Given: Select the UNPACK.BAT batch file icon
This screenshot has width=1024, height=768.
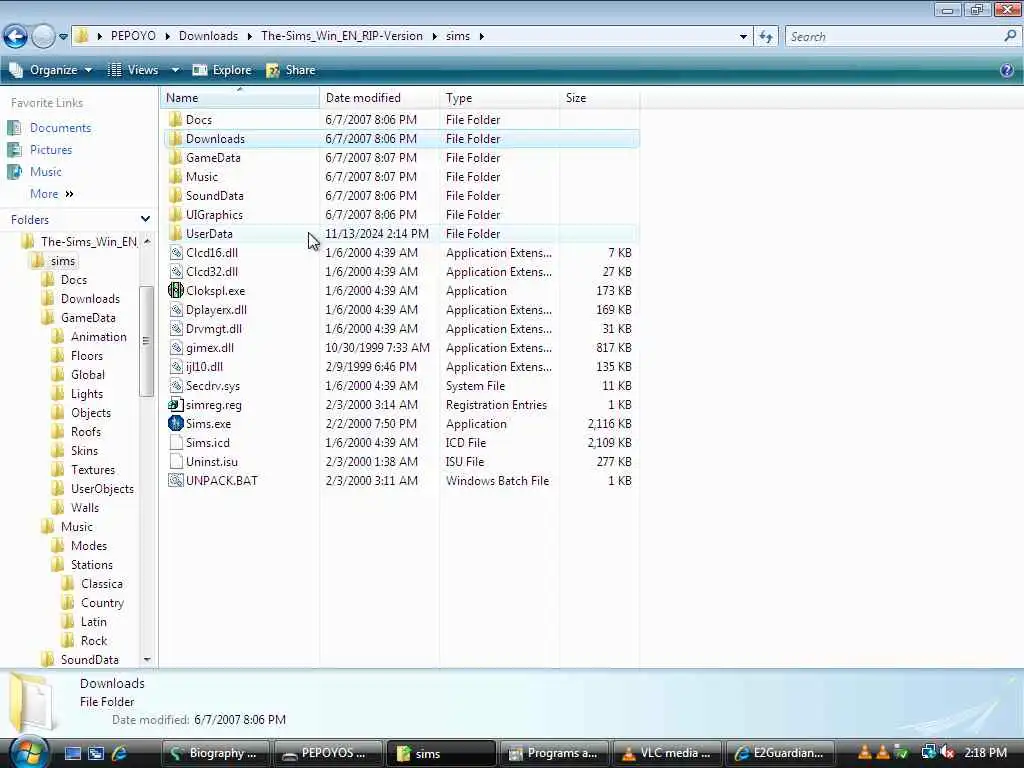Looking at the screenshot, I should pyautogui.click(x=176, y=480).
